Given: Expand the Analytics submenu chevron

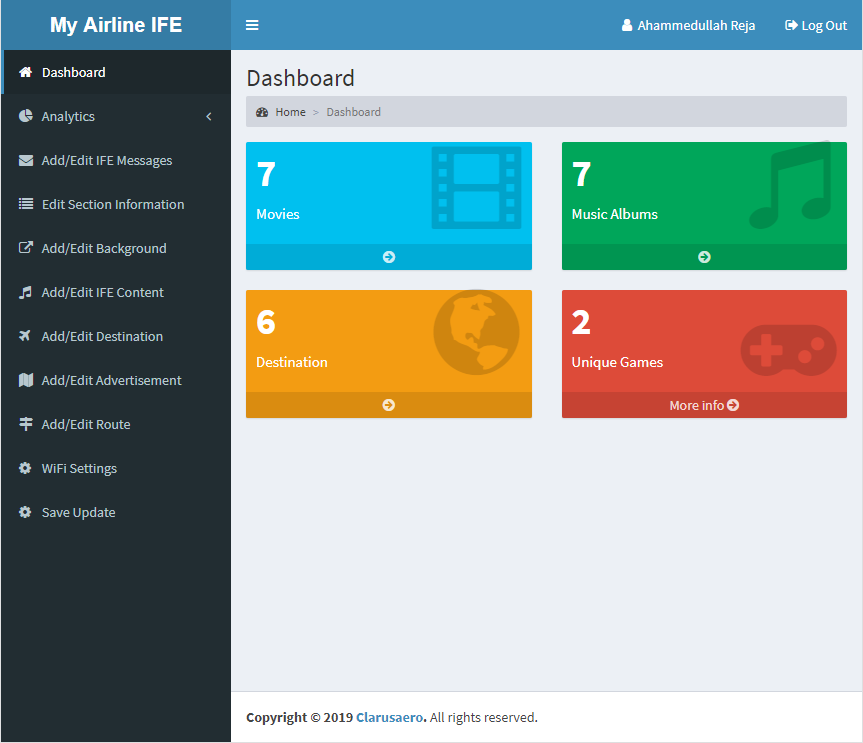Looking at the screenshot, I should pos(209,117).
